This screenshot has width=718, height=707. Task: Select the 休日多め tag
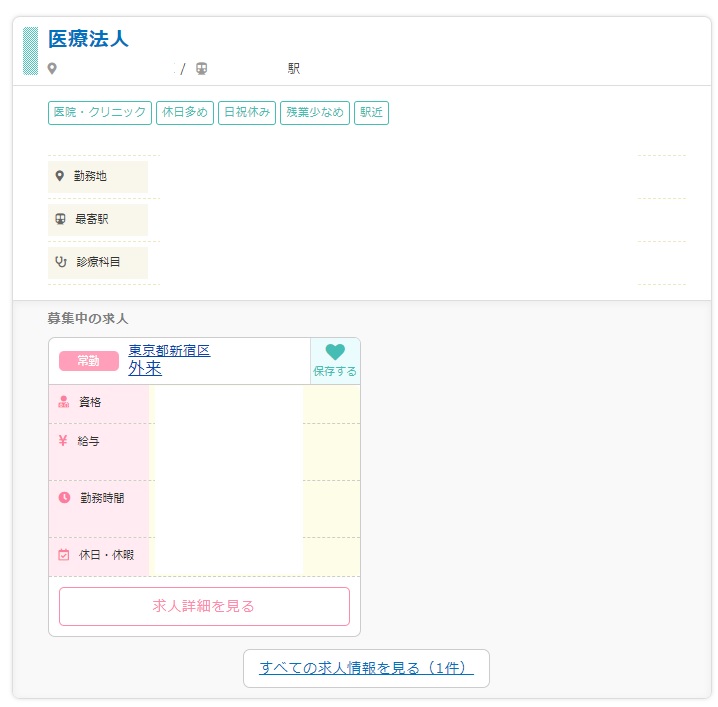tap(185, 113)
